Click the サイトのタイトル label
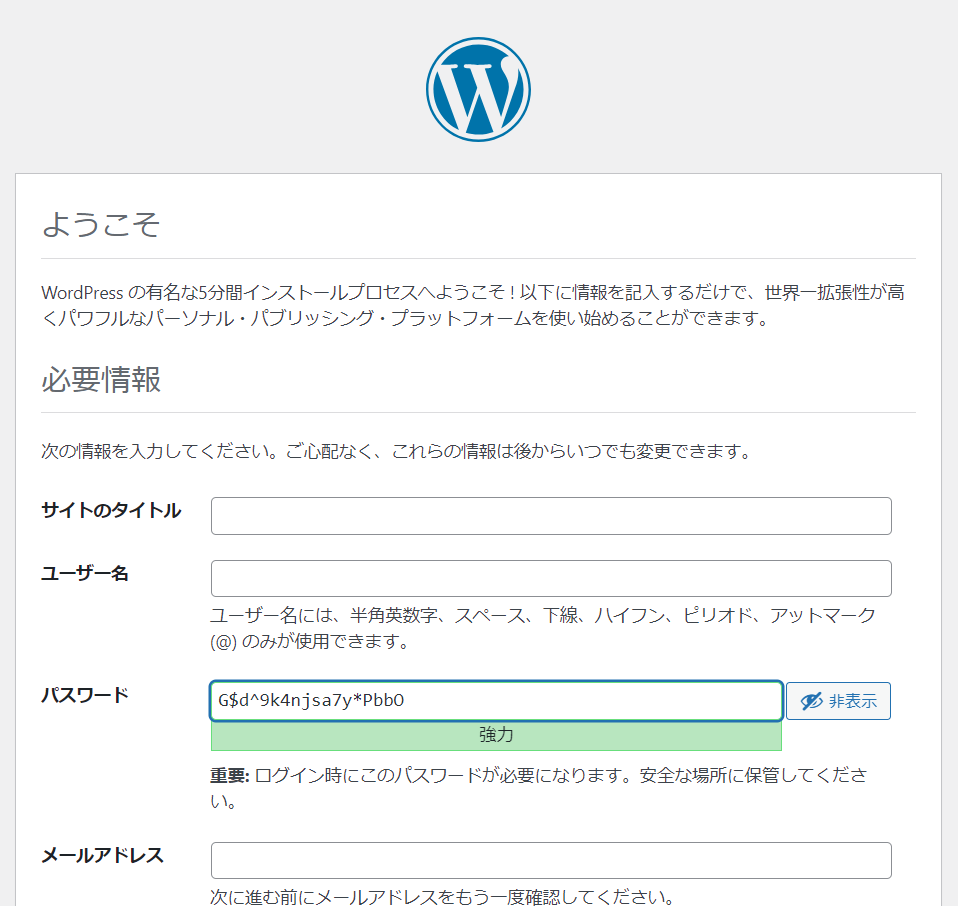The height and width of the screenshot is (906, 958). tap(111, 510)
